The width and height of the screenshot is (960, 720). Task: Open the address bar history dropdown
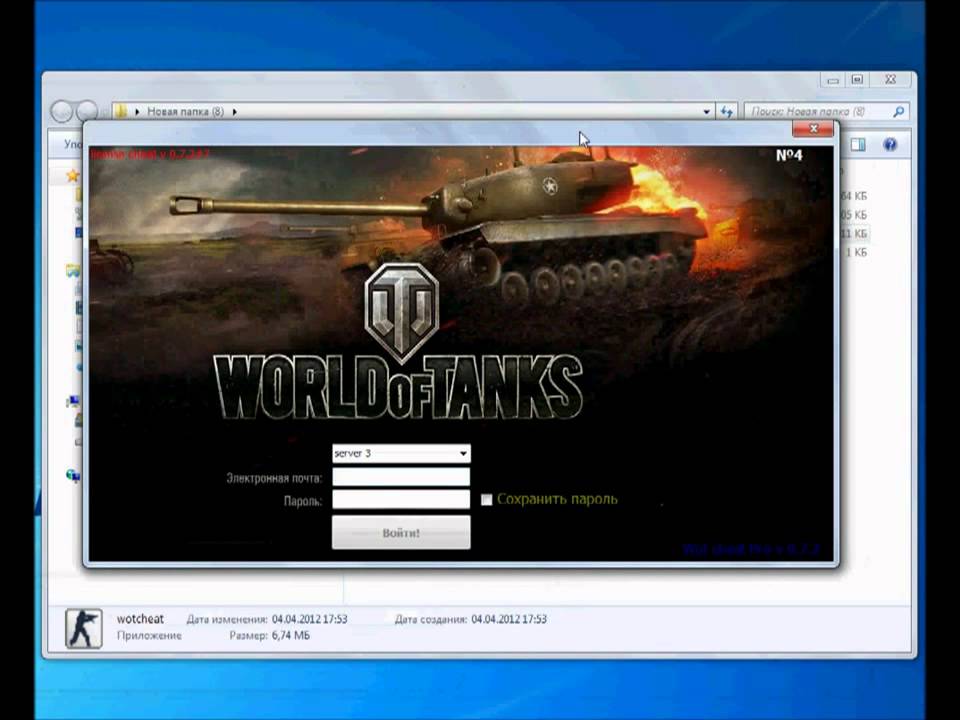tap(707, 111)
